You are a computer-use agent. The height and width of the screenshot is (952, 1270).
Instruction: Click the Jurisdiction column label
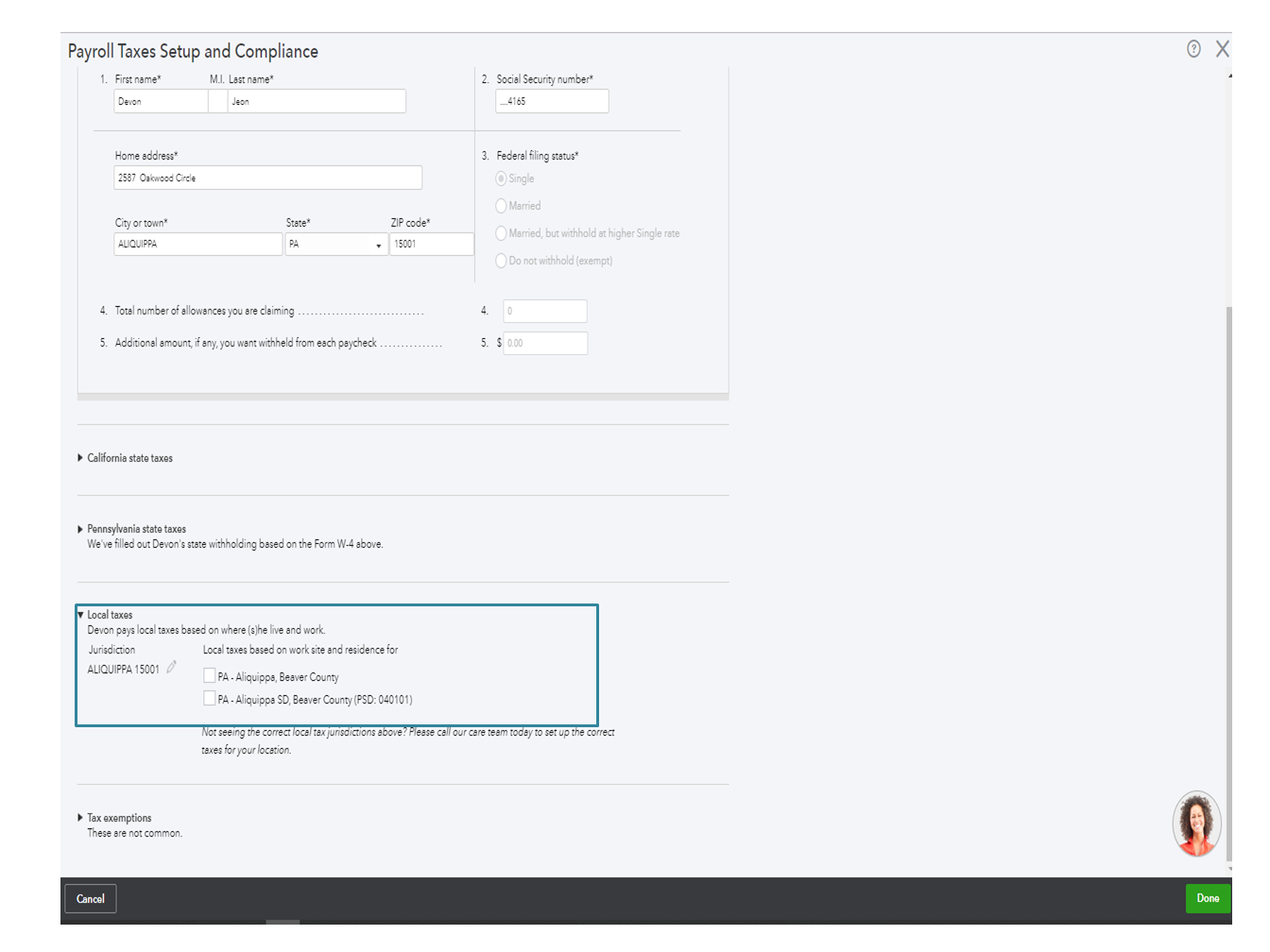point(112,650)
